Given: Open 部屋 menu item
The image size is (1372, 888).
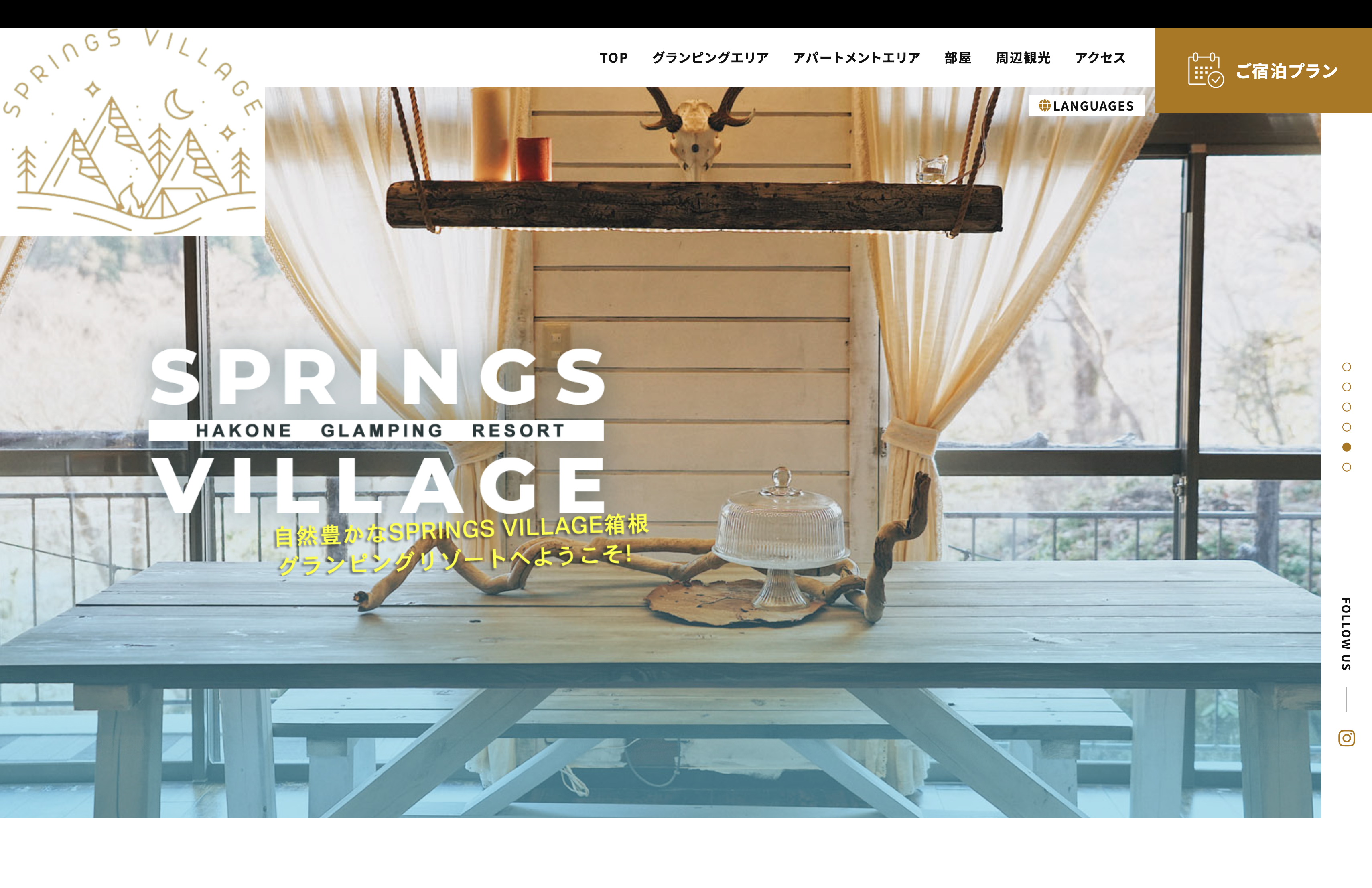Looking at the screenshot, I should point(958,58).
